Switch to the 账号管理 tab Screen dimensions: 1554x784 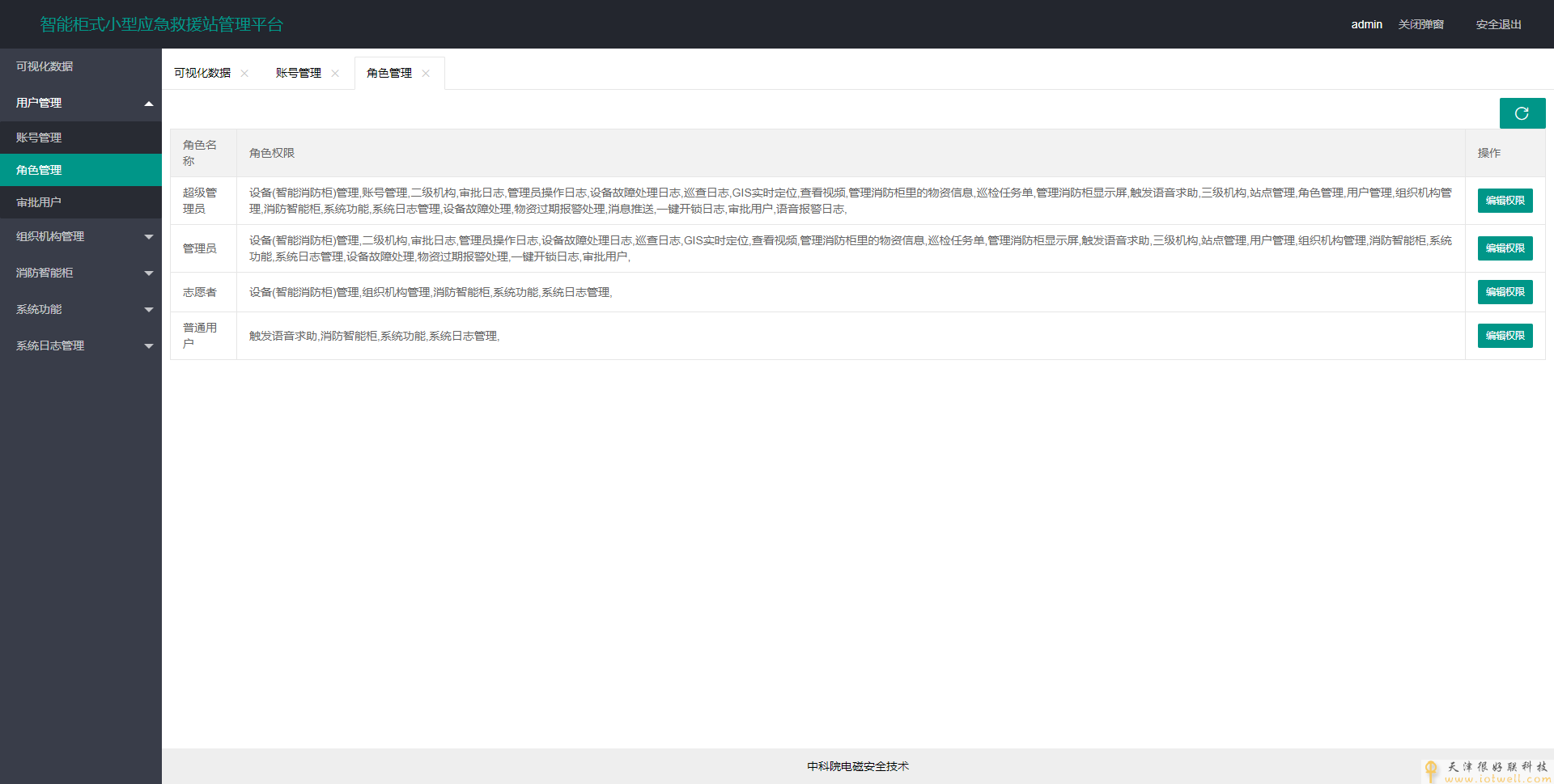[x=299, y=73]
